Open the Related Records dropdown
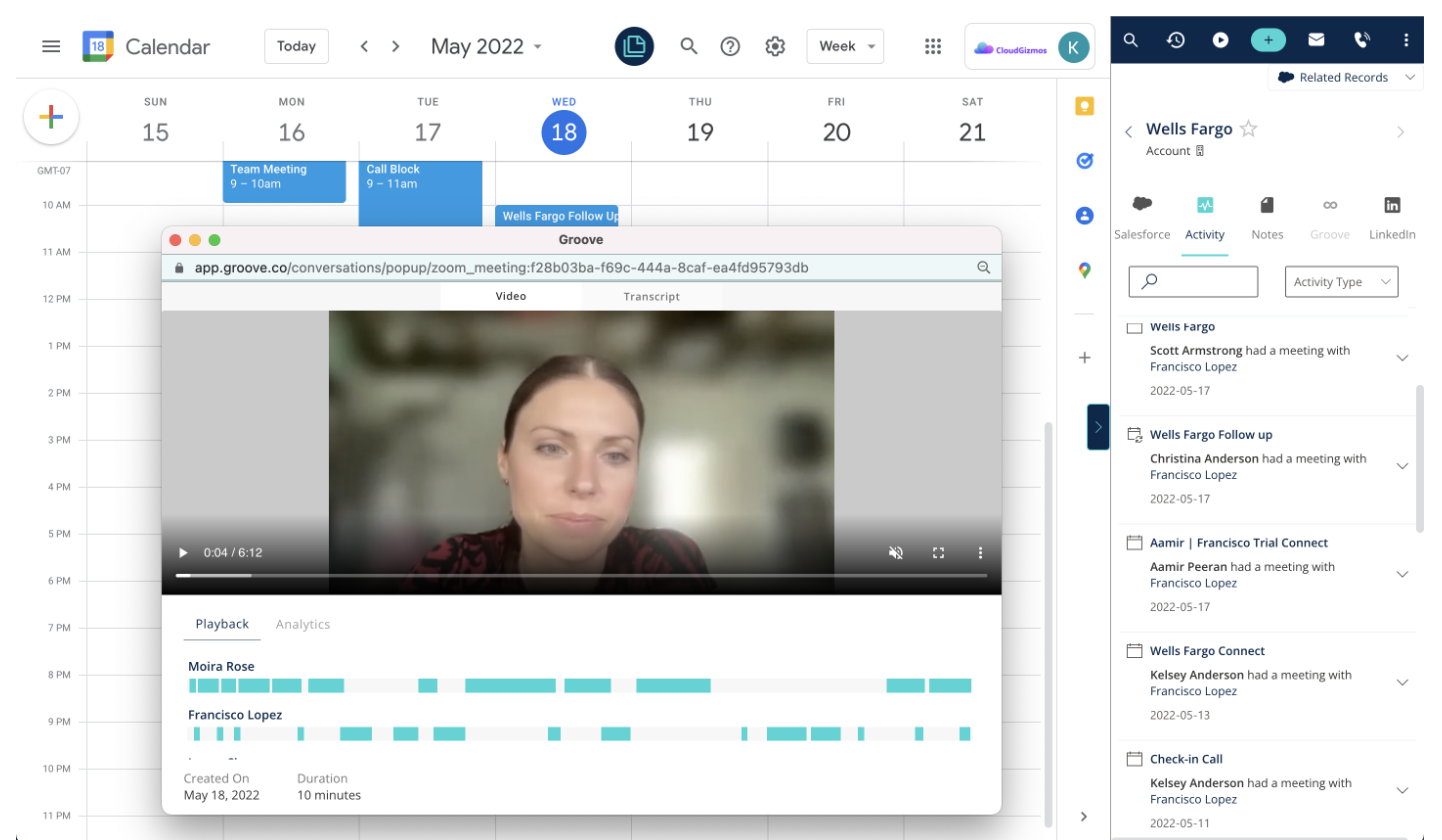The height and width of the screenshot is (840, 1442). (1347, 77)
